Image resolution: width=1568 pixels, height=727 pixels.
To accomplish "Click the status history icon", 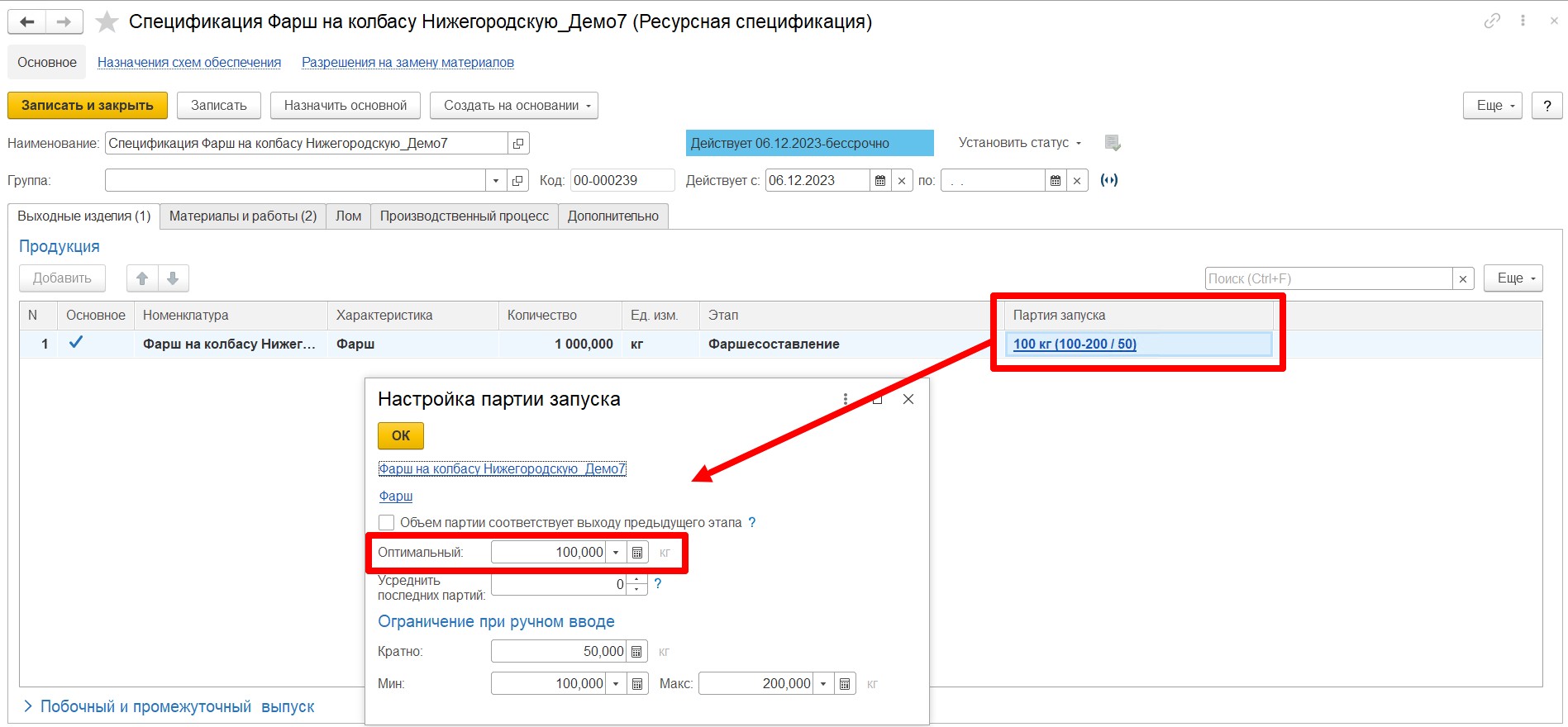I will pyautogui.click(x=1113, y=144).
